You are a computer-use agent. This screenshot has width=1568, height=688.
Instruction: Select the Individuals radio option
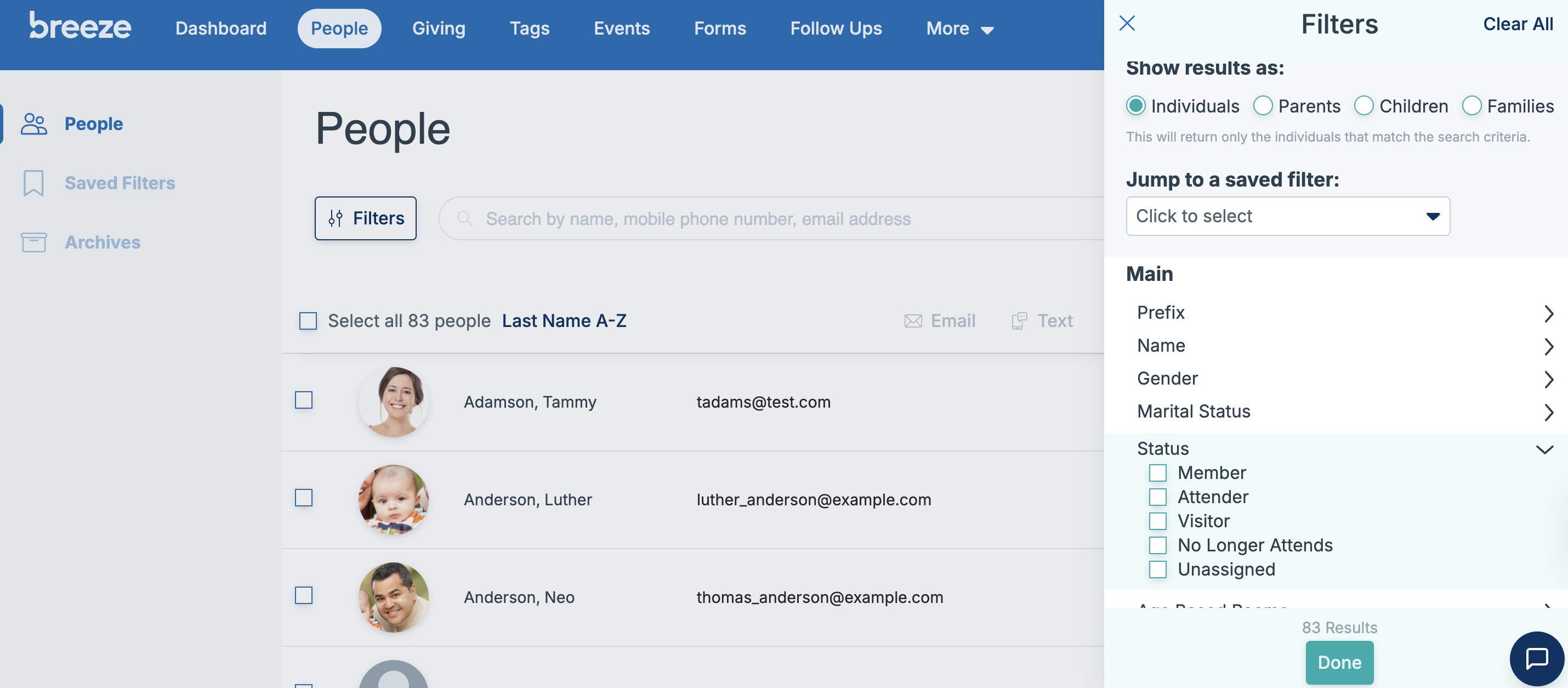1135,106
